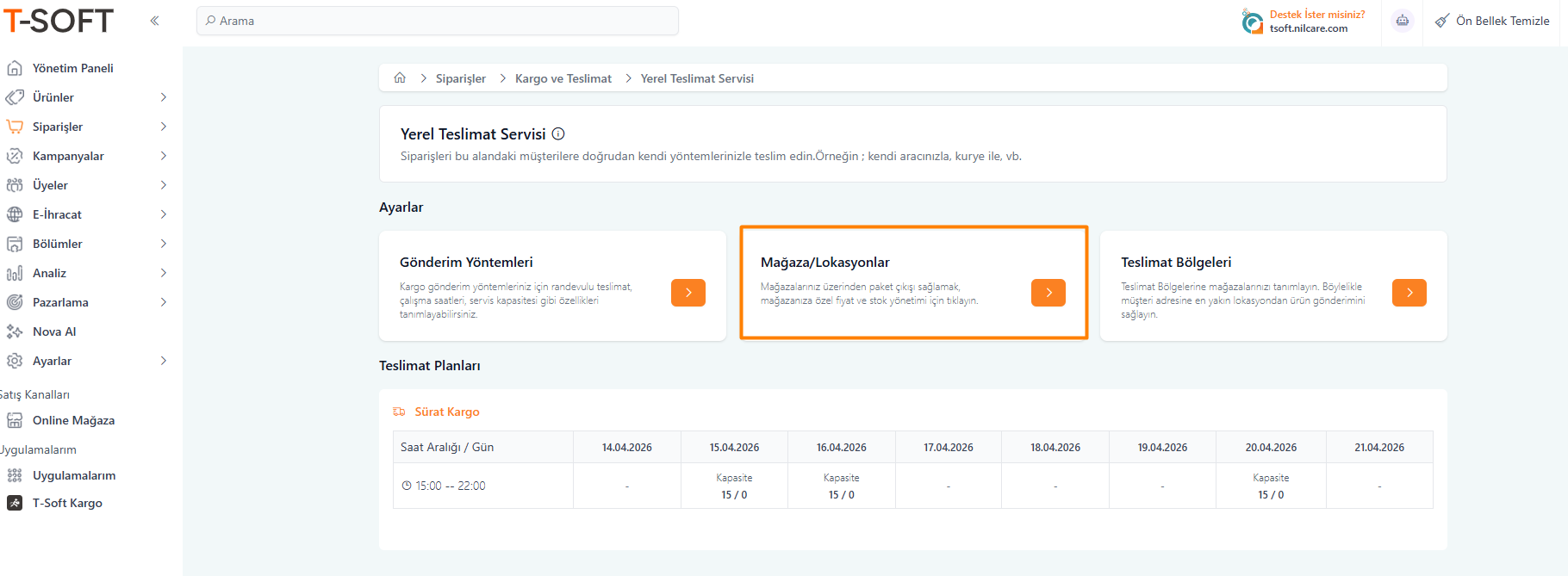This screenshot has width=1568, height=576.
Task: Click the broom icon for Ön Bellek Temizle
Action: pyautogui.click(x=1442, y=21)
